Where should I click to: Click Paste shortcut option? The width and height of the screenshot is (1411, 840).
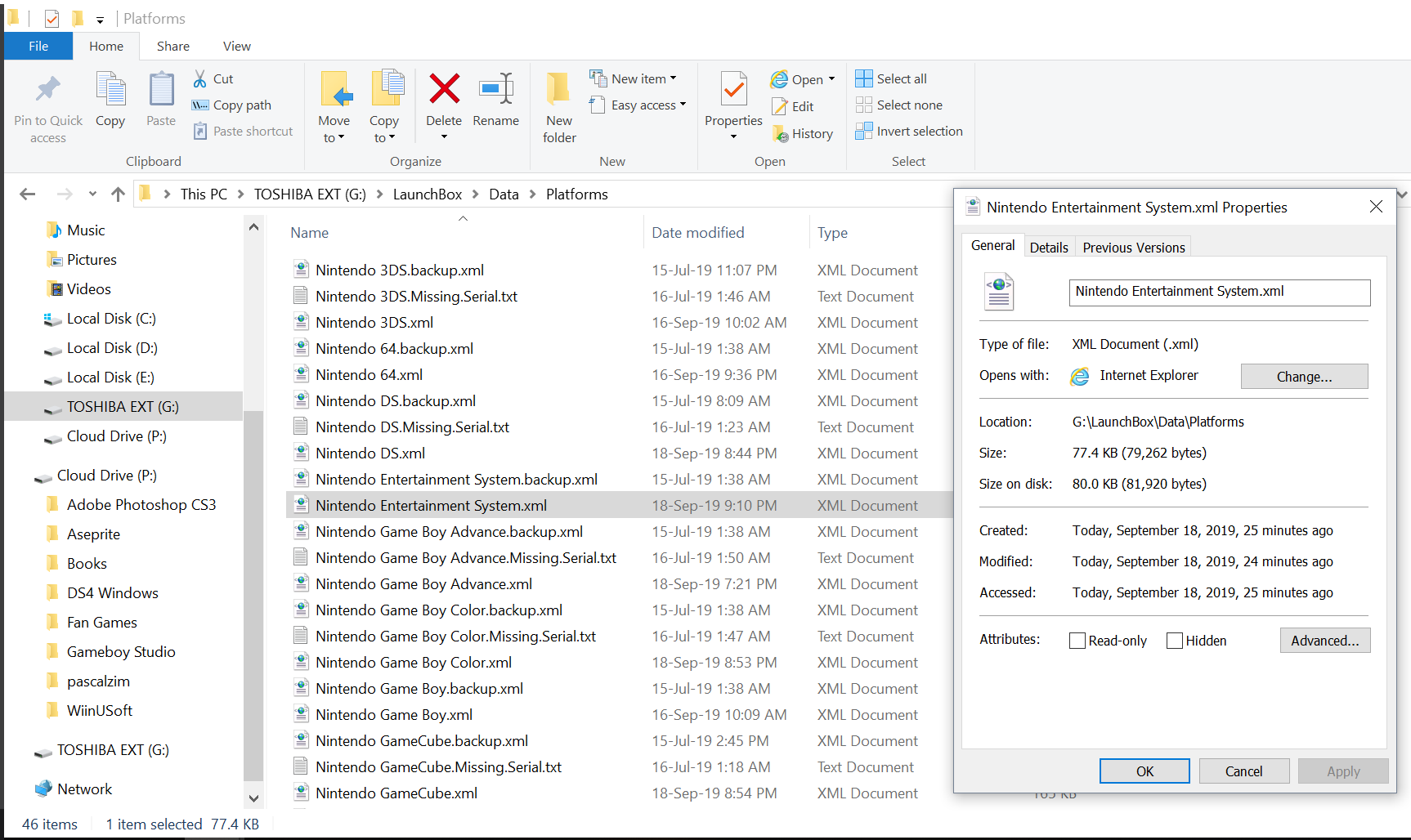point(243,132)
